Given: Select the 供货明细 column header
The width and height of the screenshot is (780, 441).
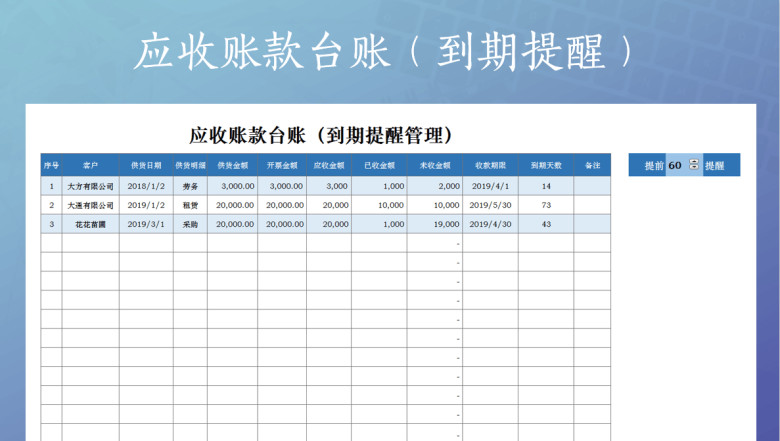Looking at the screenshot, I should [191, 165].
